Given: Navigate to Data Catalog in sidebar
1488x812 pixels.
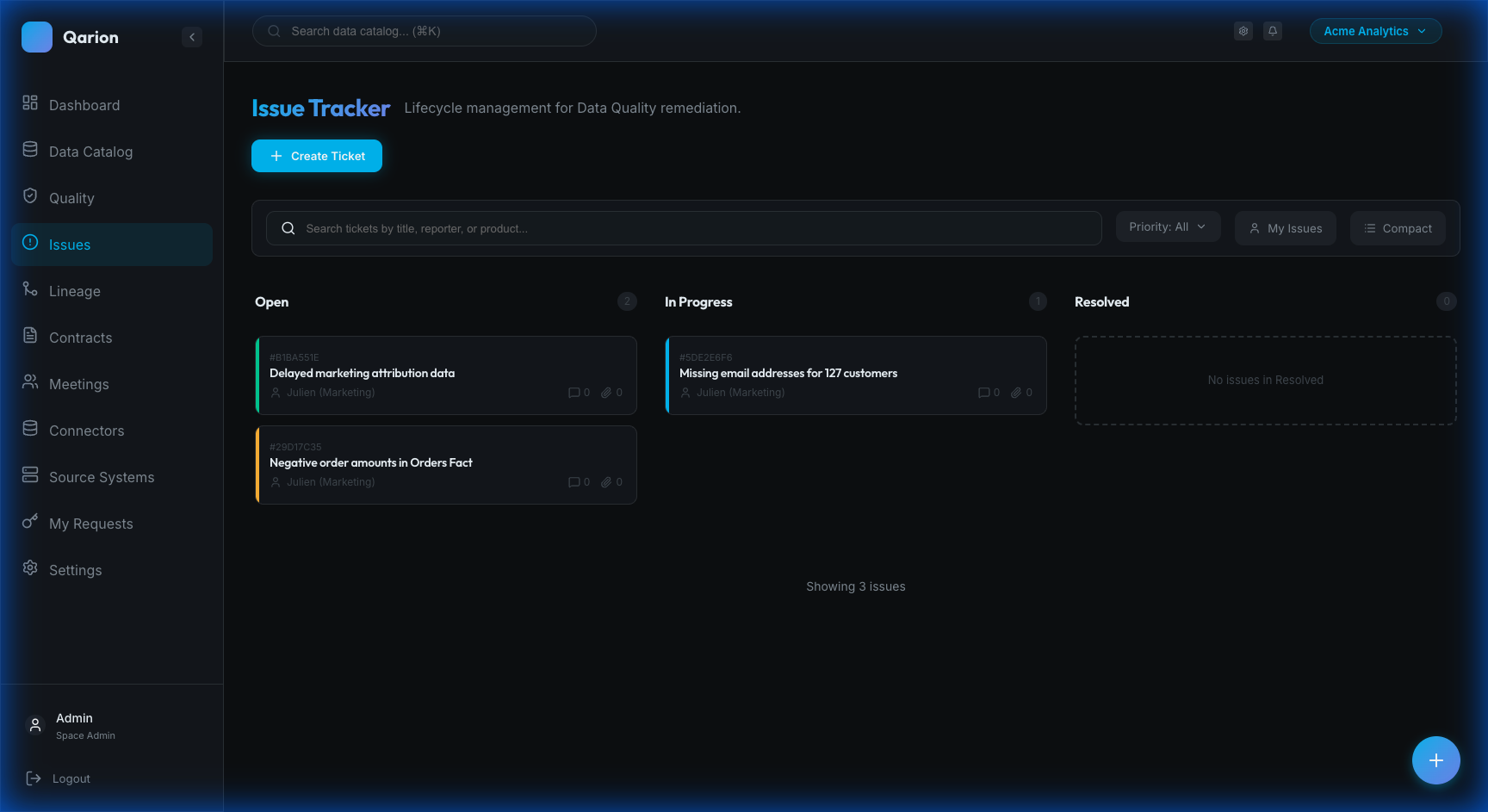Looking at the screenshot, I should pos(90,152).
